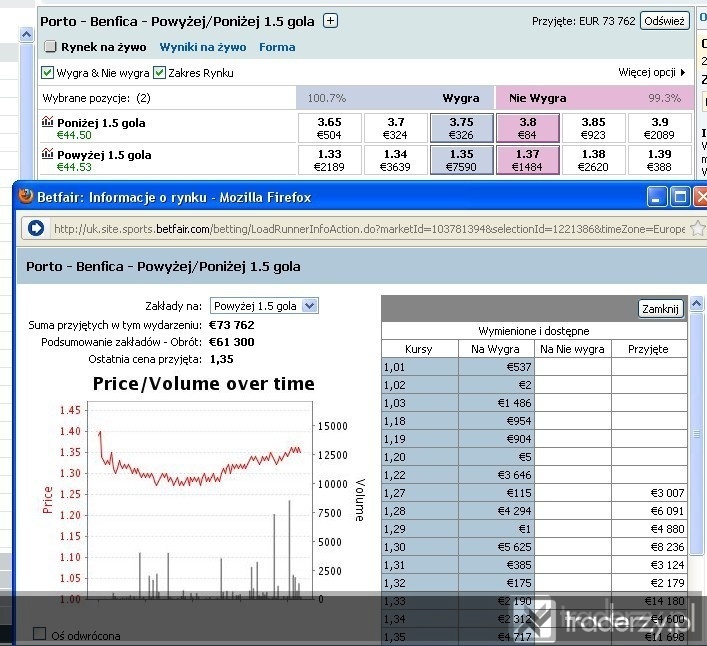Click the bookmark star in address bar
The image size is (707, 646).
tap(697, 228)
